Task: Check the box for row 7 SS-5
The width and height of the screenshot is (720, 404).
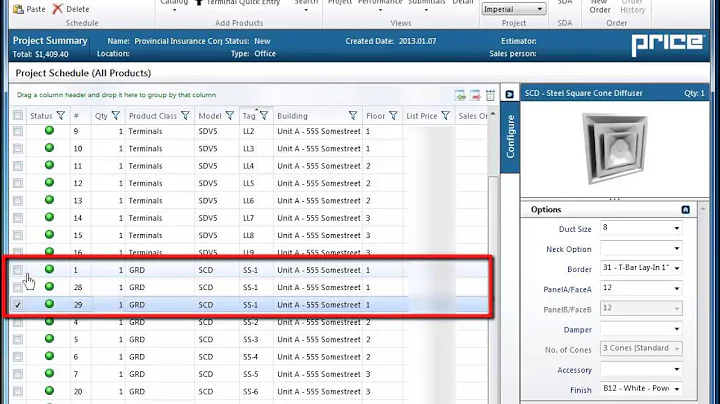Action: [17, 374]
